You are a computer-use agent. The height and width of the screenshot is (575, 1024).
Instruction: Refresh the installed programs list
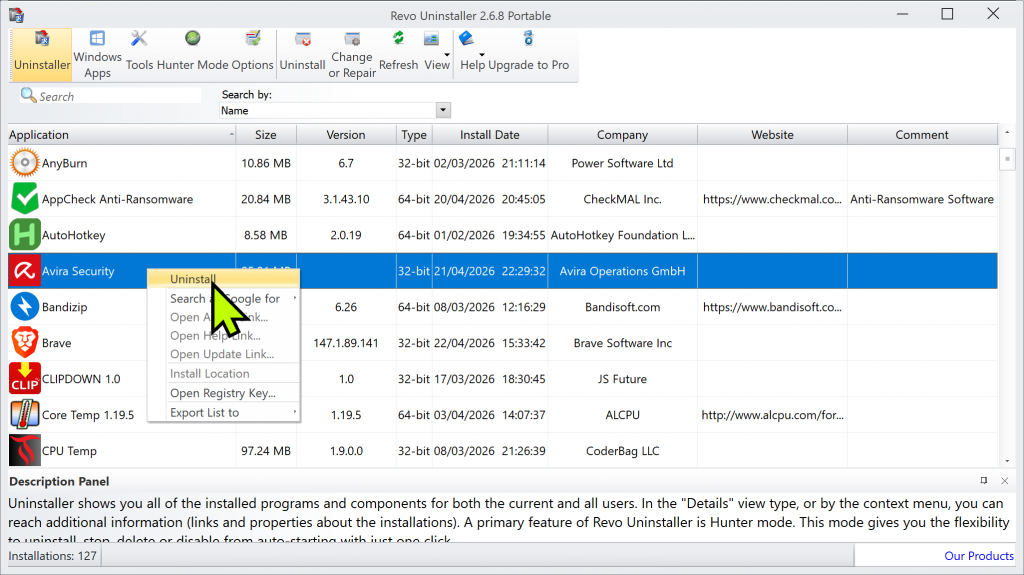point(398,54)
